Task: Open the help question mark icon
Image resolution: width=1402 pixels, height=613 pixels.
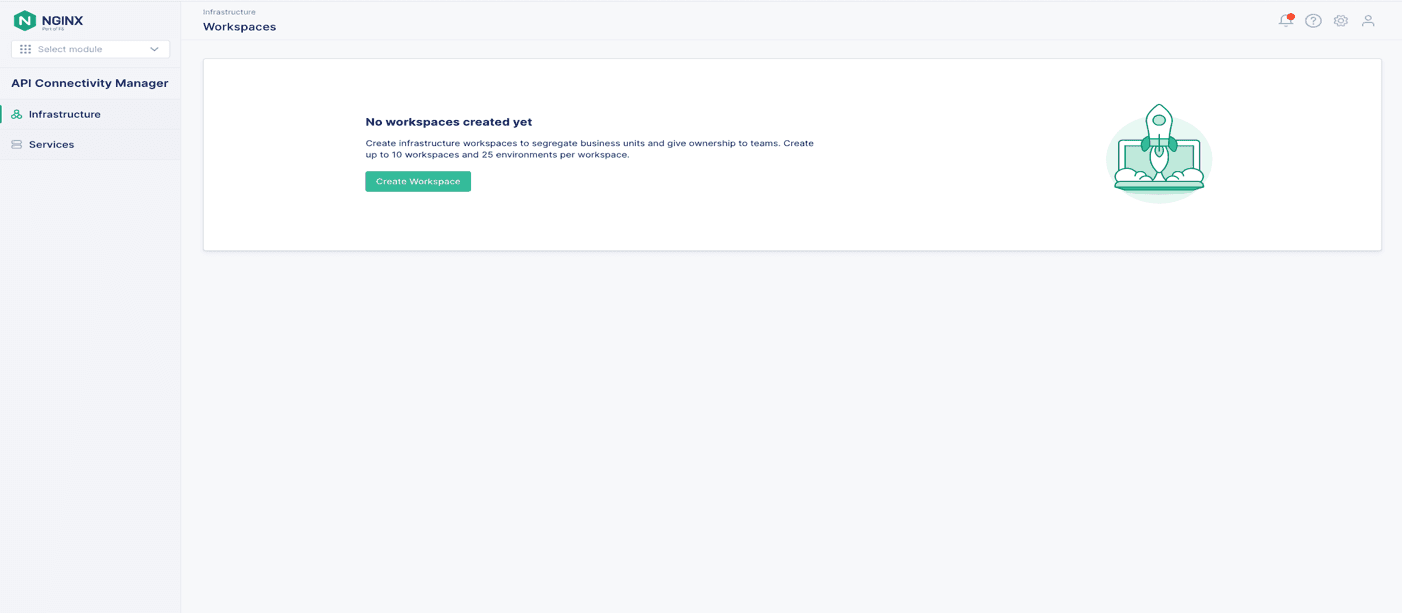Action: pos(1313,21)
